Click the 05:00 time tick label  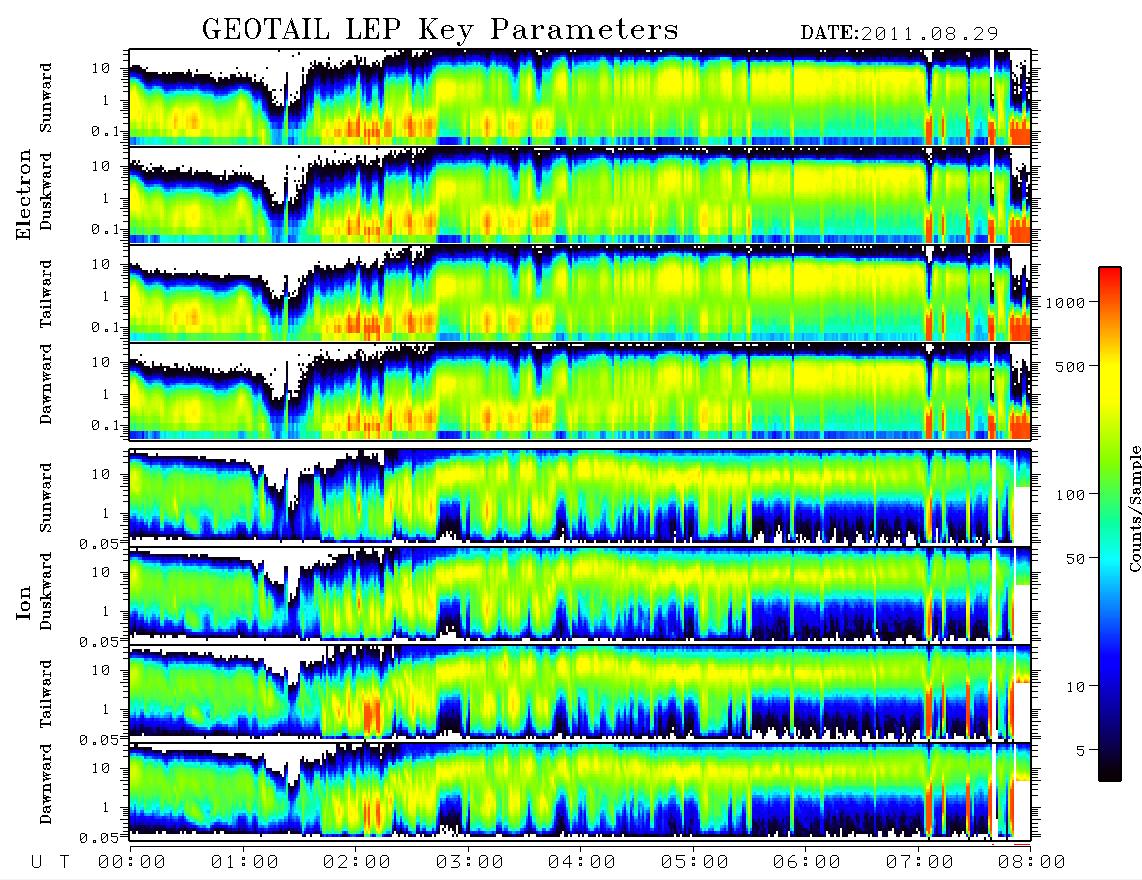pyautogui.click(x=695, y=862)
